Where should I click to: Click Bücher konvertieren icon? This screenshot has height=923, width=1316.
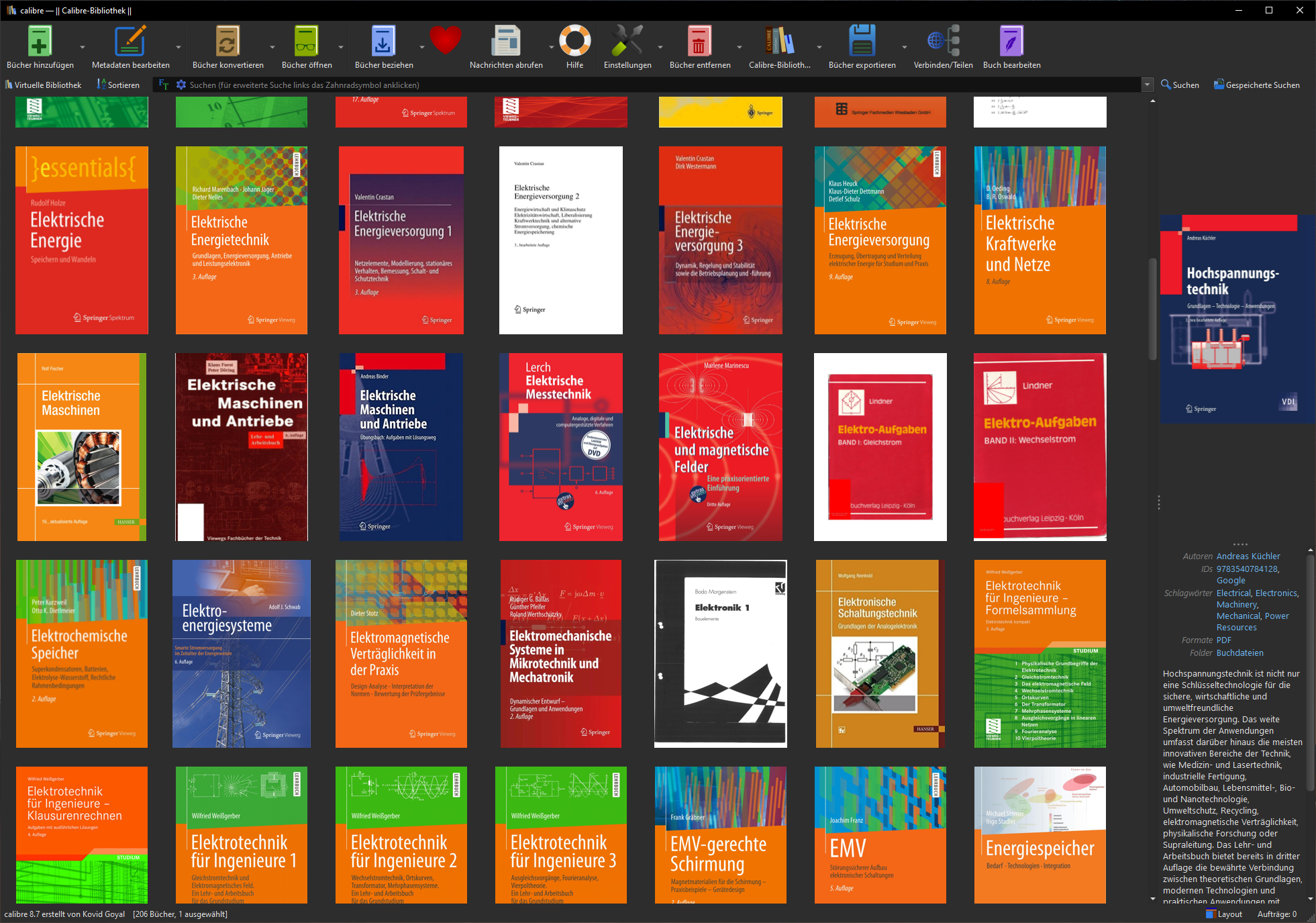pyautogui.click(x=227, y=42)
